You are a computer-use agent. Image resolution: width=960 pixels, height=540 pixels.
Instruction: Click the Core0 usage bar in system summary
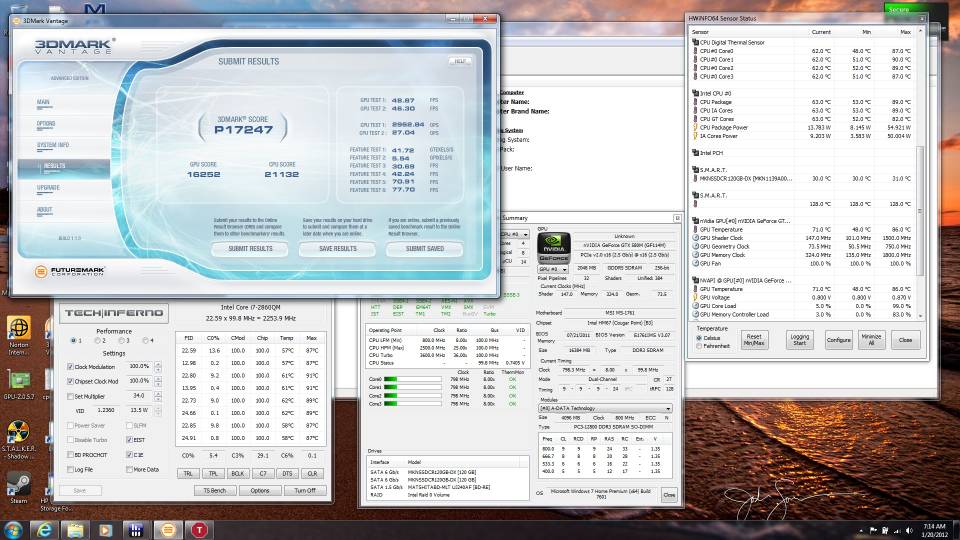[413, 380]
